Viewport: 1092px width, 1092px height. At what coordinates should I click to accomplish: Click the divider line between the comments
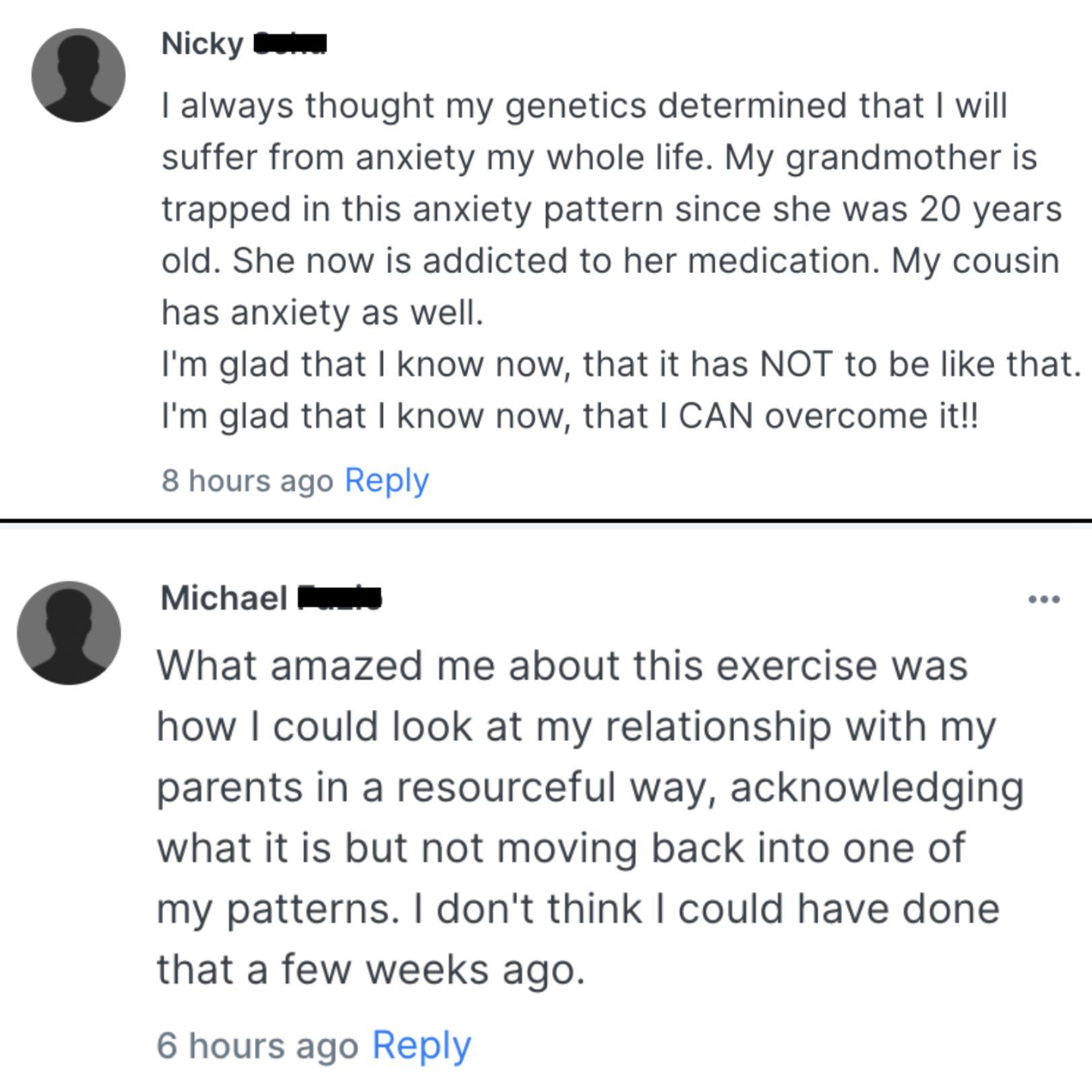pyautogui.click(x=546, y=521)
